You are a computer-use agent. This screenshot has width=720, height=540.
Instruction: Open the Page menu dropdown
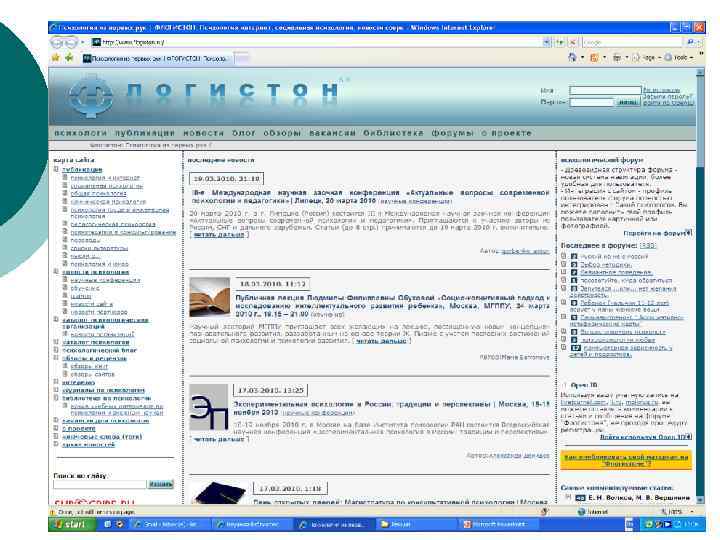pos(647,58)
